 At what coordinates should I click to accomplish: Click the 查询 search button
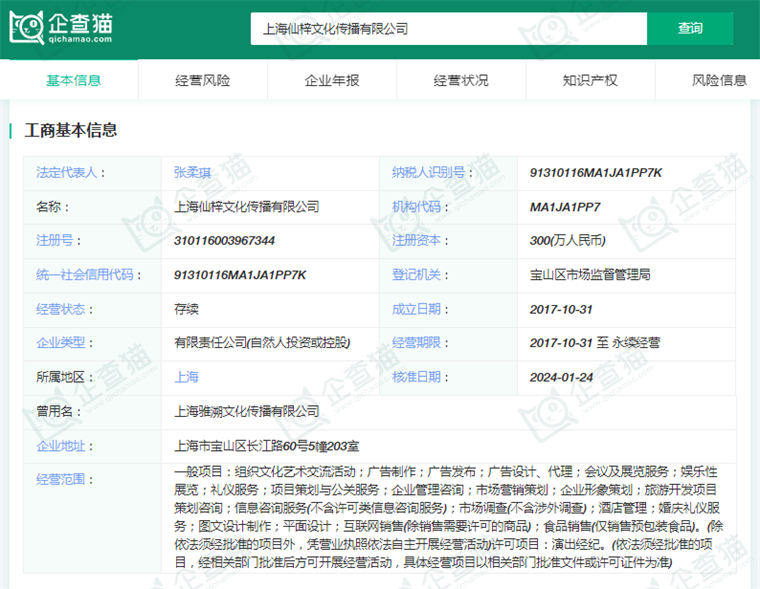[x=690, y=29]
